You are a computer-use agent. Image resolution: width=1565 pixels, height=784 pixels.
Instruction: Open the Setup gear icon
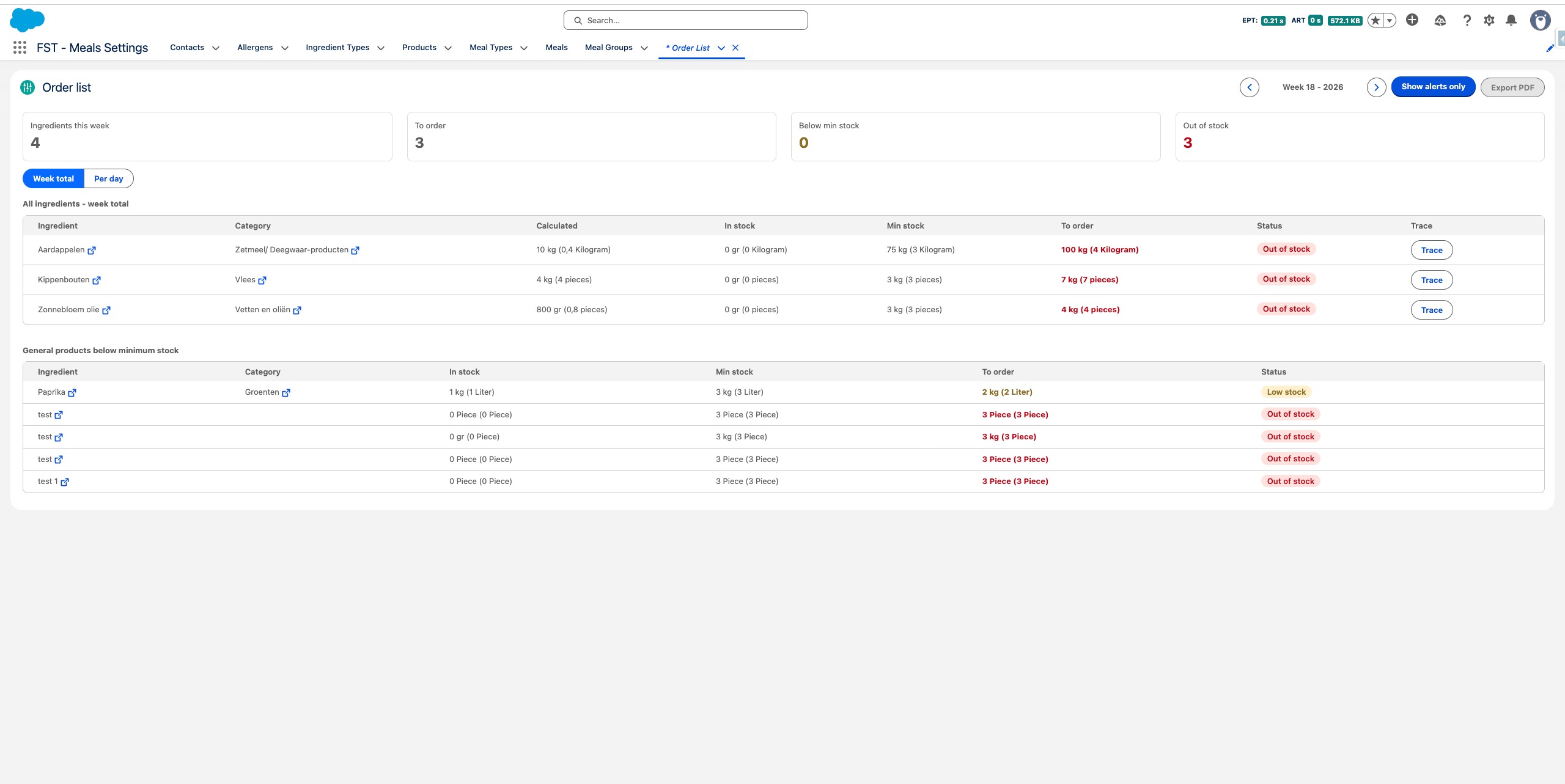(1489, 20)
